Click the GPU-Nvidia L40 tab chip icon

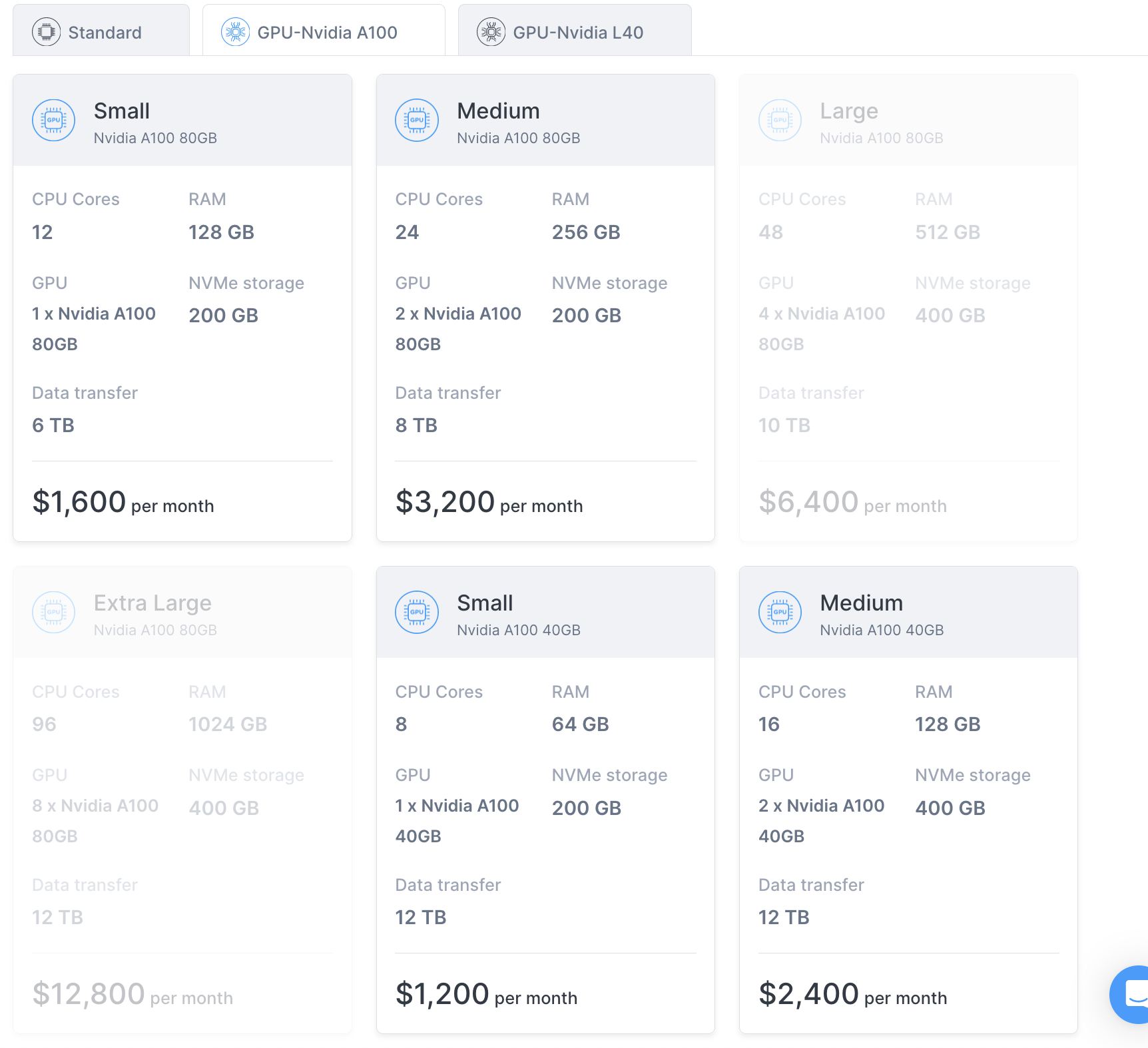tap(491, 32)
